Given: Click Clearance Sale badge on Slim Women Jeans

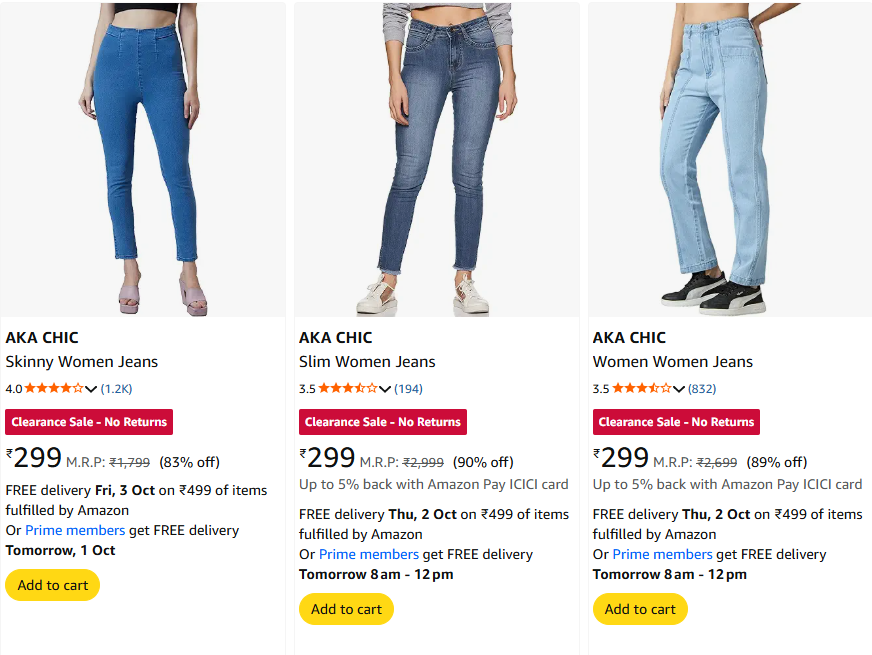Looking at the screenshot, I should point(383,422).
